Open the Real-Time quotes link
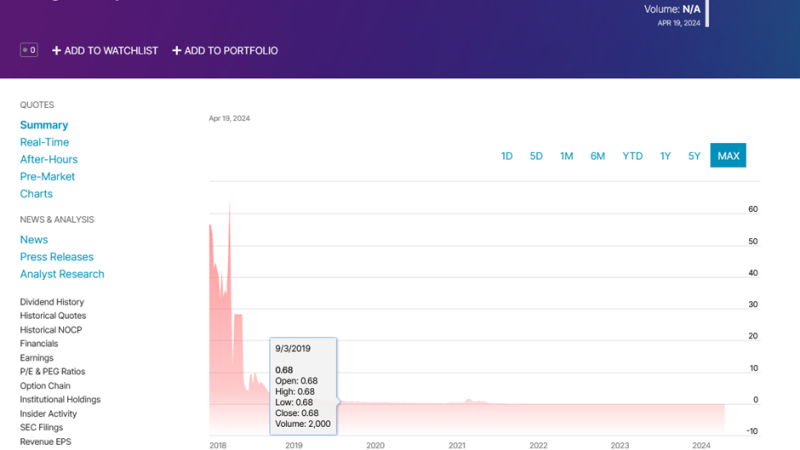This screenshot has height=450, width=800. (x=44, y=142)
